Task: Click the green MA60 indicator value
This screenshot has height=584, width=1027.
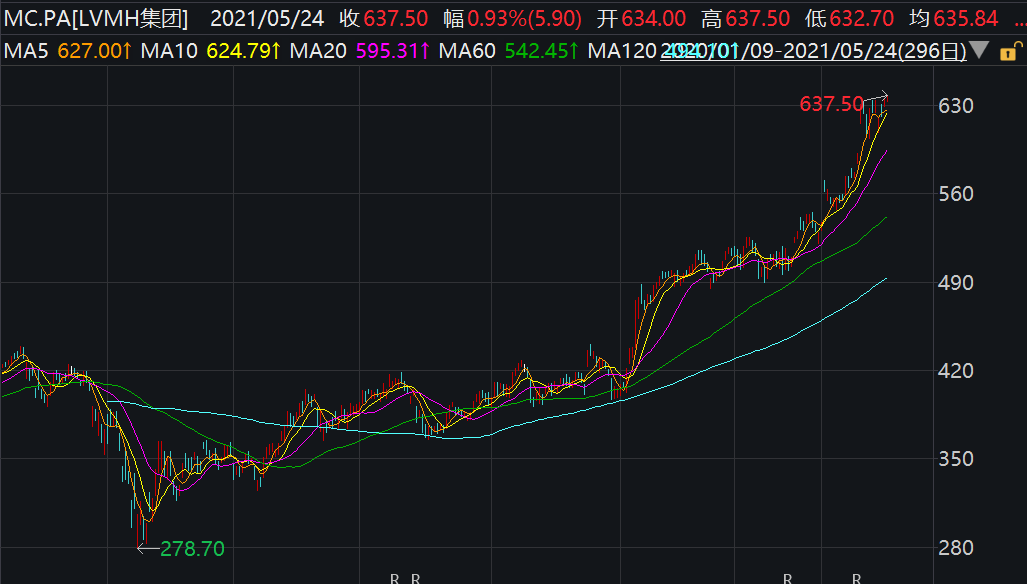Action: (539, 51)
